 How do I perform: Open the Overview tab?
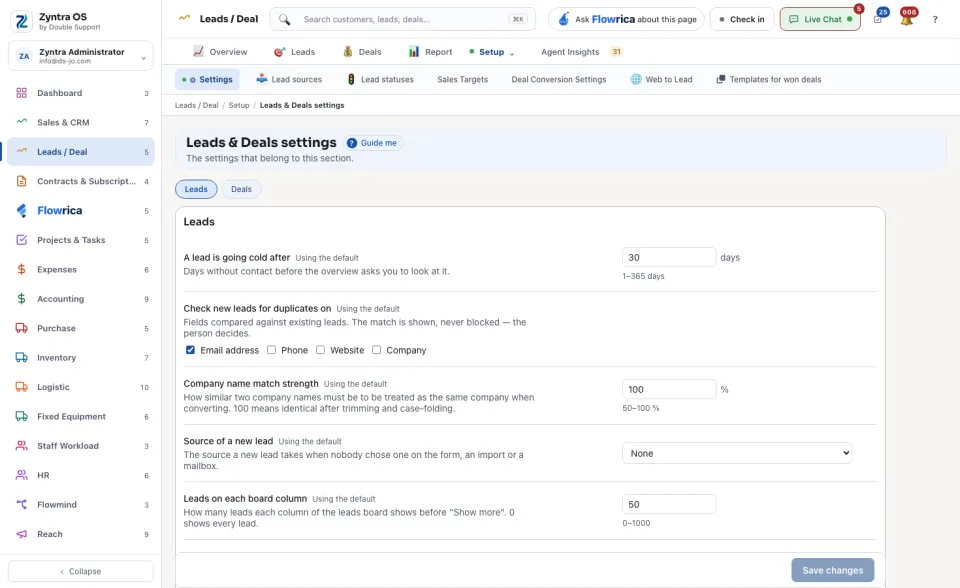(220, 52)
